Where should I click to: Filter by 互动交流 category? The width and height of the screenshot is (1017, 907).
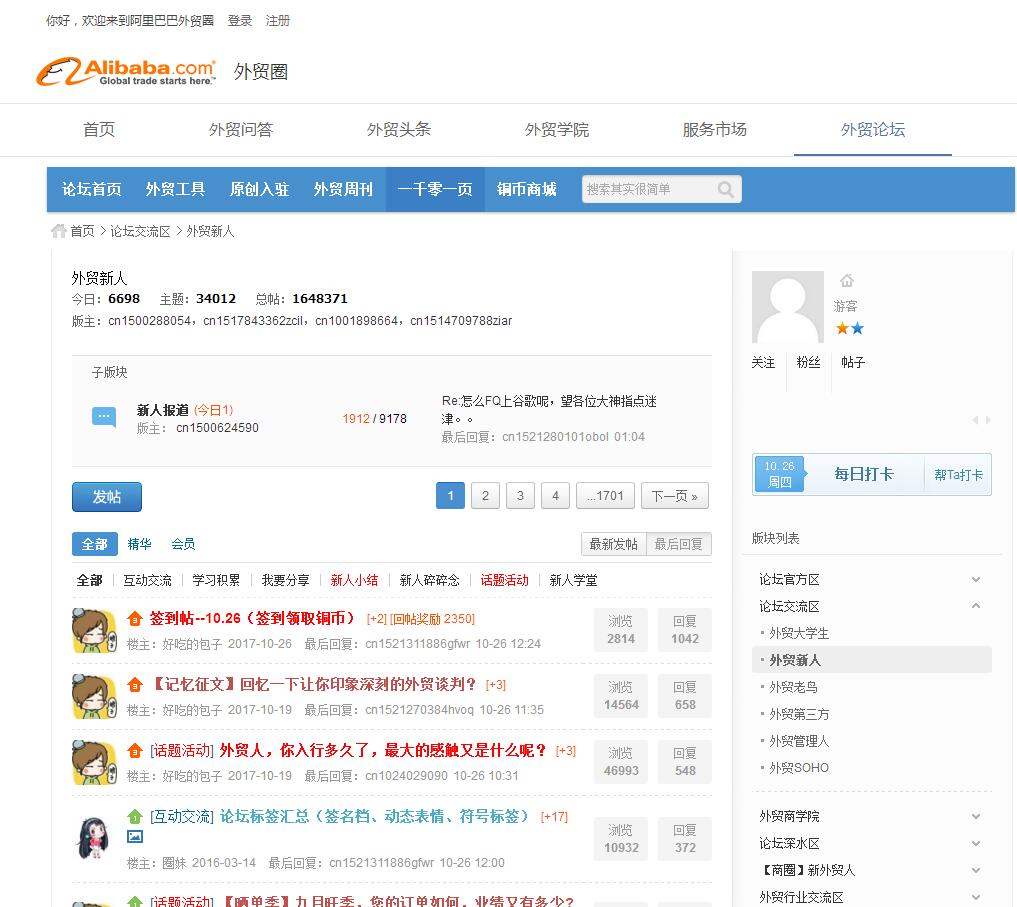pyautogui.click(x=148, y=580)
